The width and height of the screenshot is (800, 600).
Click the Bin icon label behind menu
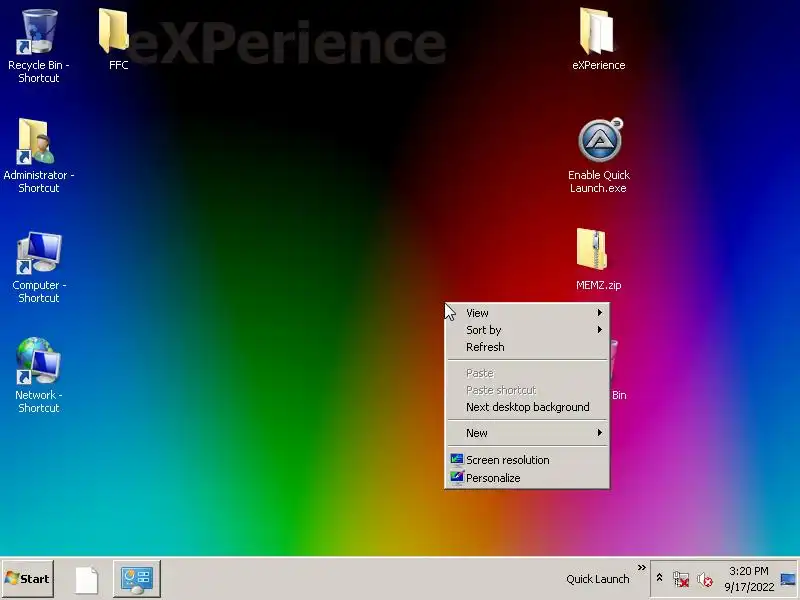click(x=619, y=395)
